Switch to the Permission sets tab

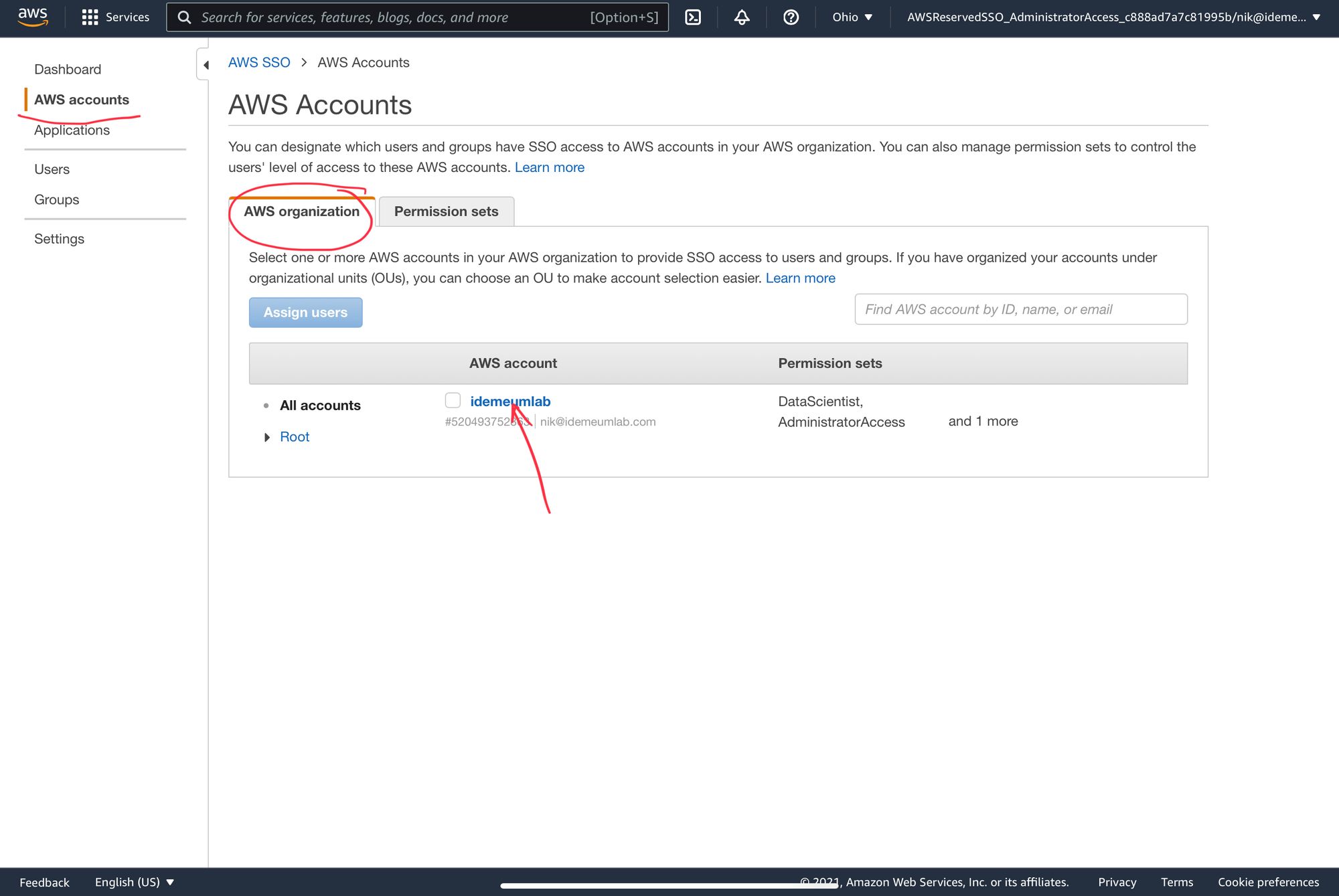point(446,211)
